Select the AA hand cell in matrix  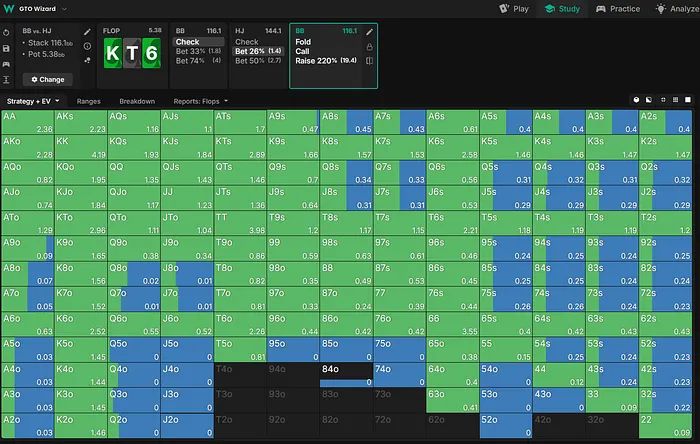[x=27, y=122]
